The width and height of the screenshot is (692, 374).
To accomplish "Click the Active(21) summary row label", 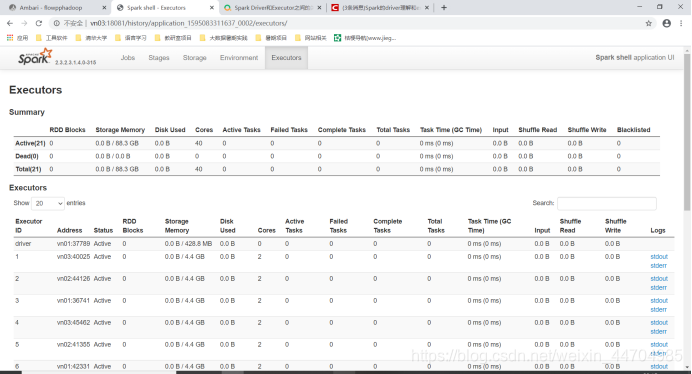I will click(30, 144).
